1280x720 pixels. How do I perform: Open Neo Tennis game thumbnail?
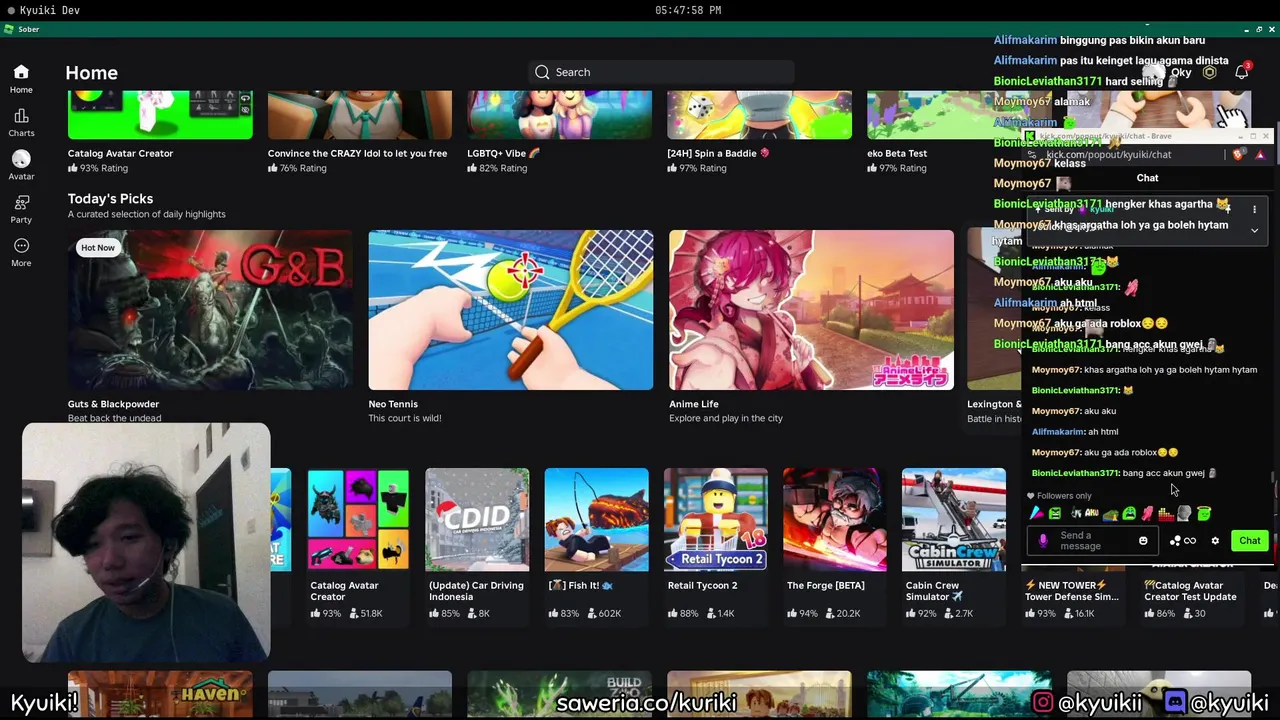[511, 310]
